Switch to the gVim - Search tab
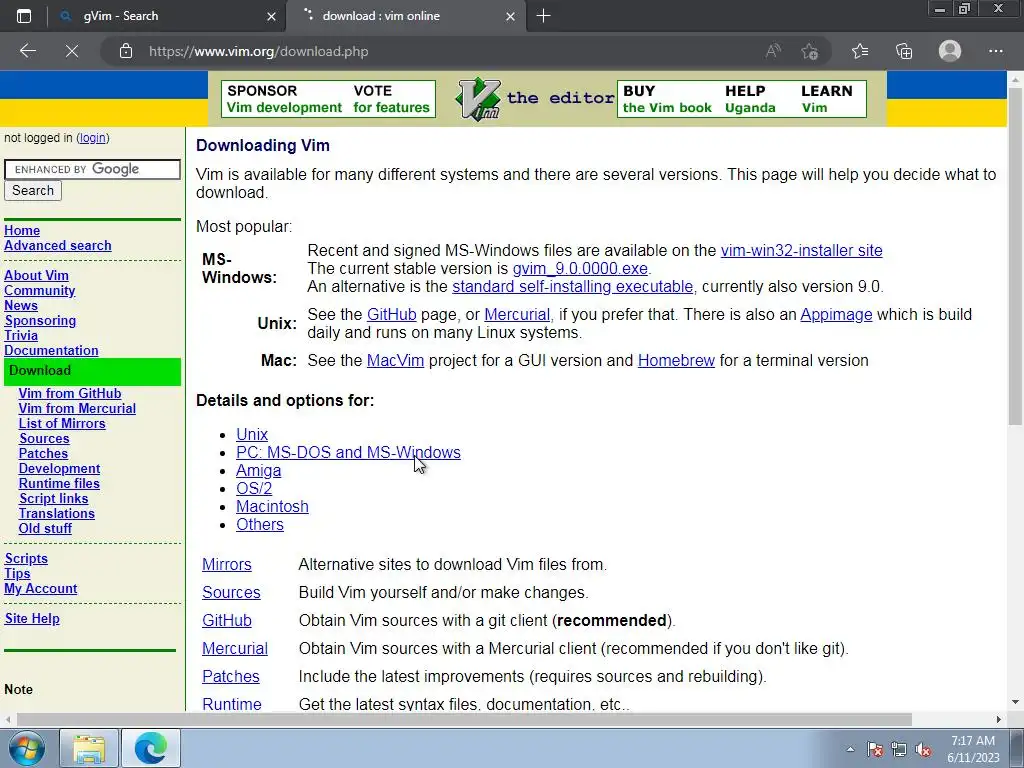 click(166, 16)
